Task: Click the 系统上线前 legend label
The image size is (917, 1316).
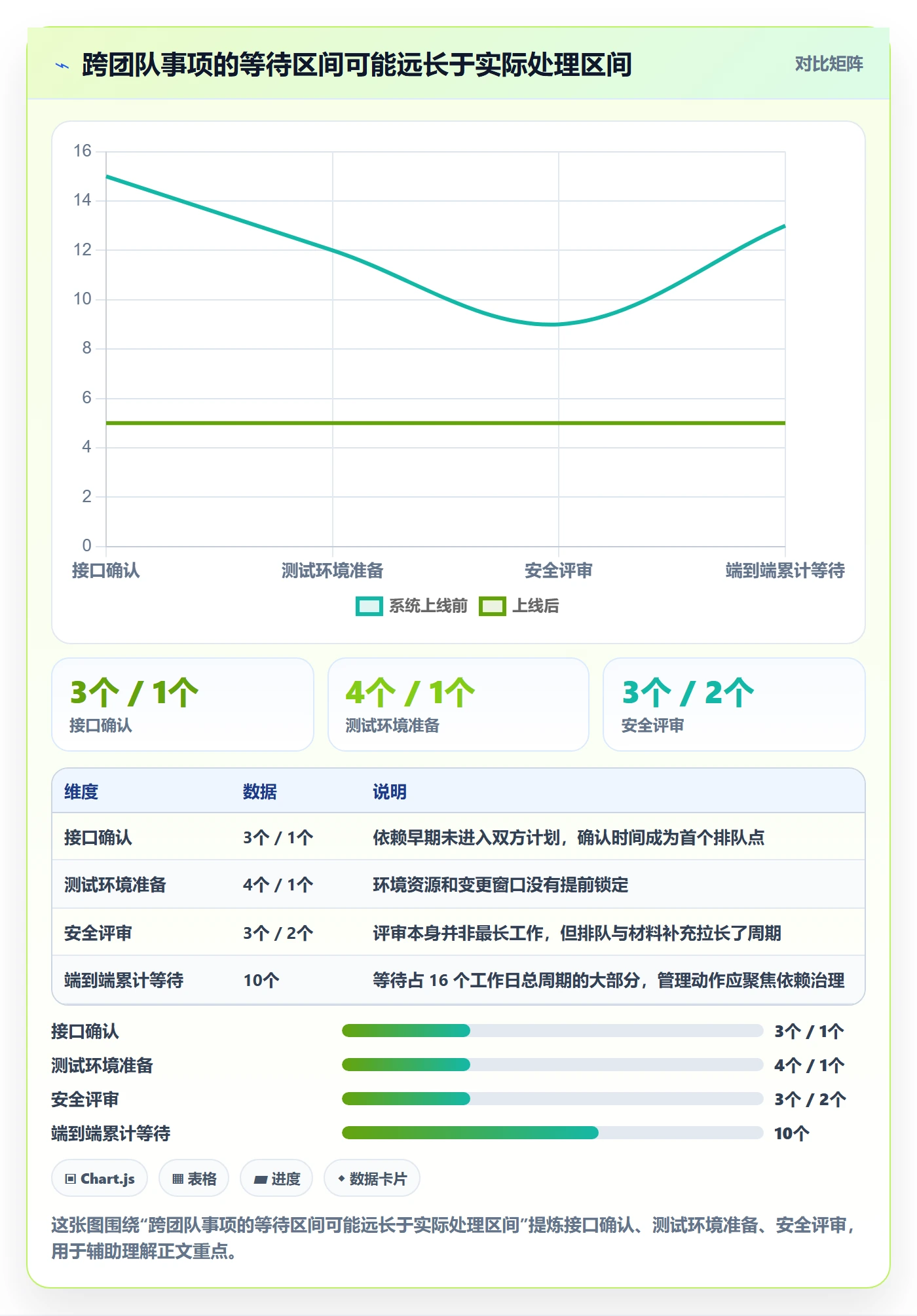Action: [x=428, y=606]
